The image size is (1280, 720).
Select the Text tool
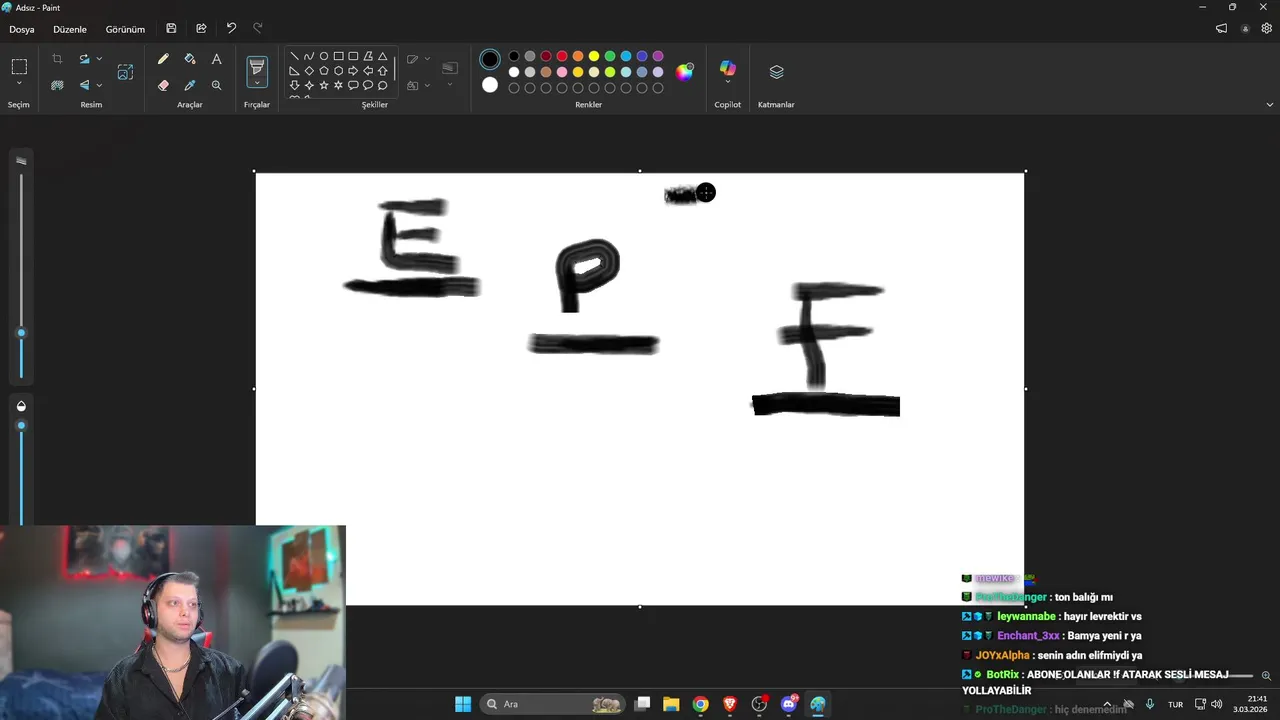click(x=216, y=60)
